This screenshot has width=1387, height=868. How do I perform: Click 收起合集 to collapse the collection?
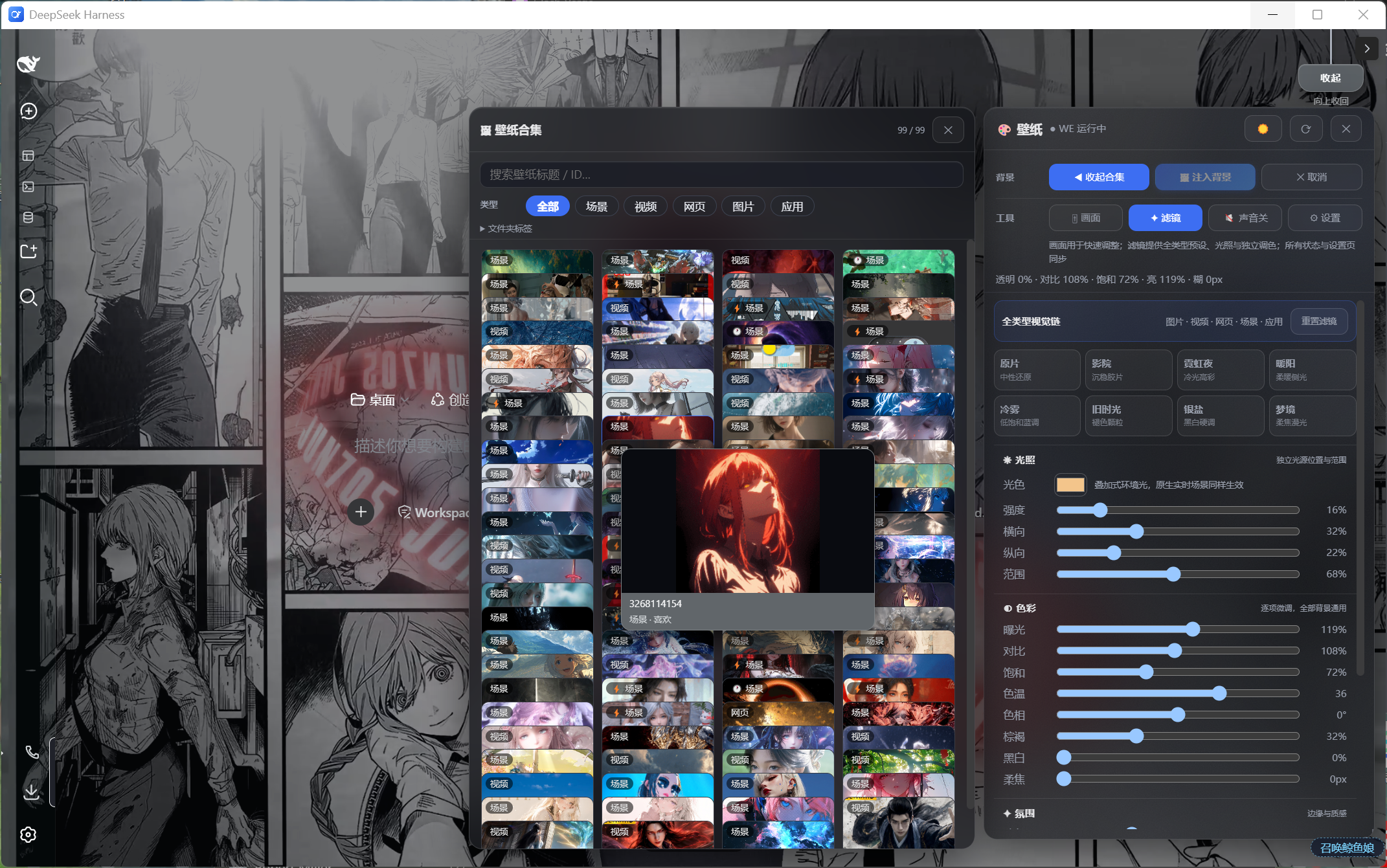(x=1099, y=177)
